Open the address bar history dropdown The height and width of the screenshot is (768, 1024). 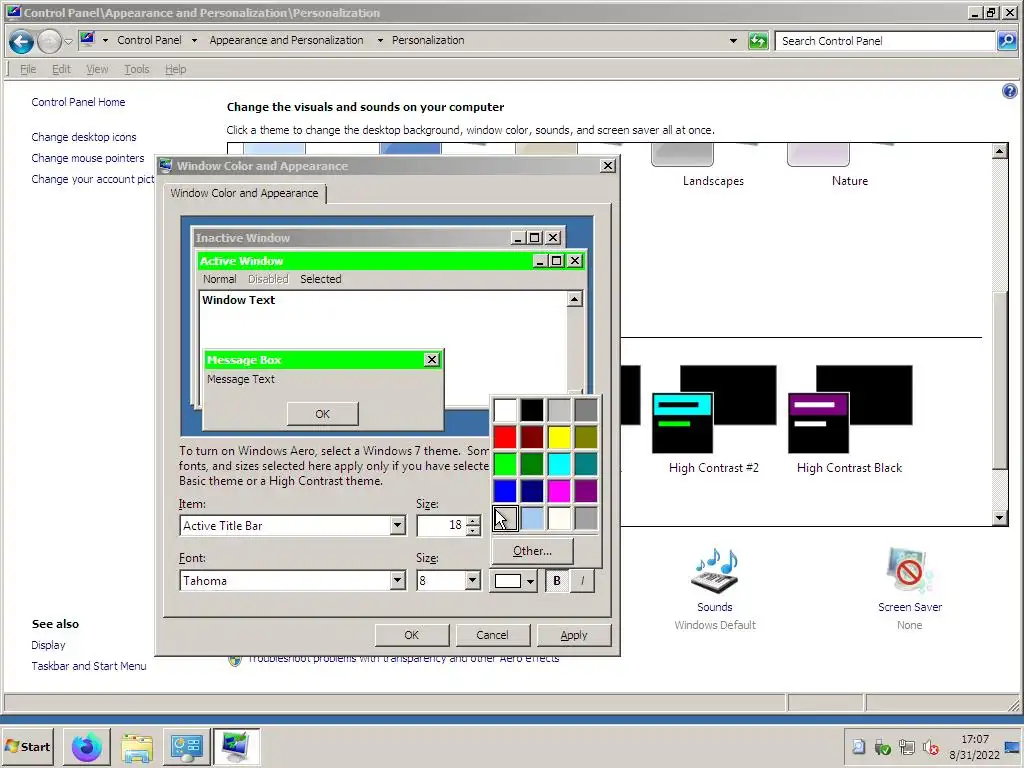(x=733, y=40)
